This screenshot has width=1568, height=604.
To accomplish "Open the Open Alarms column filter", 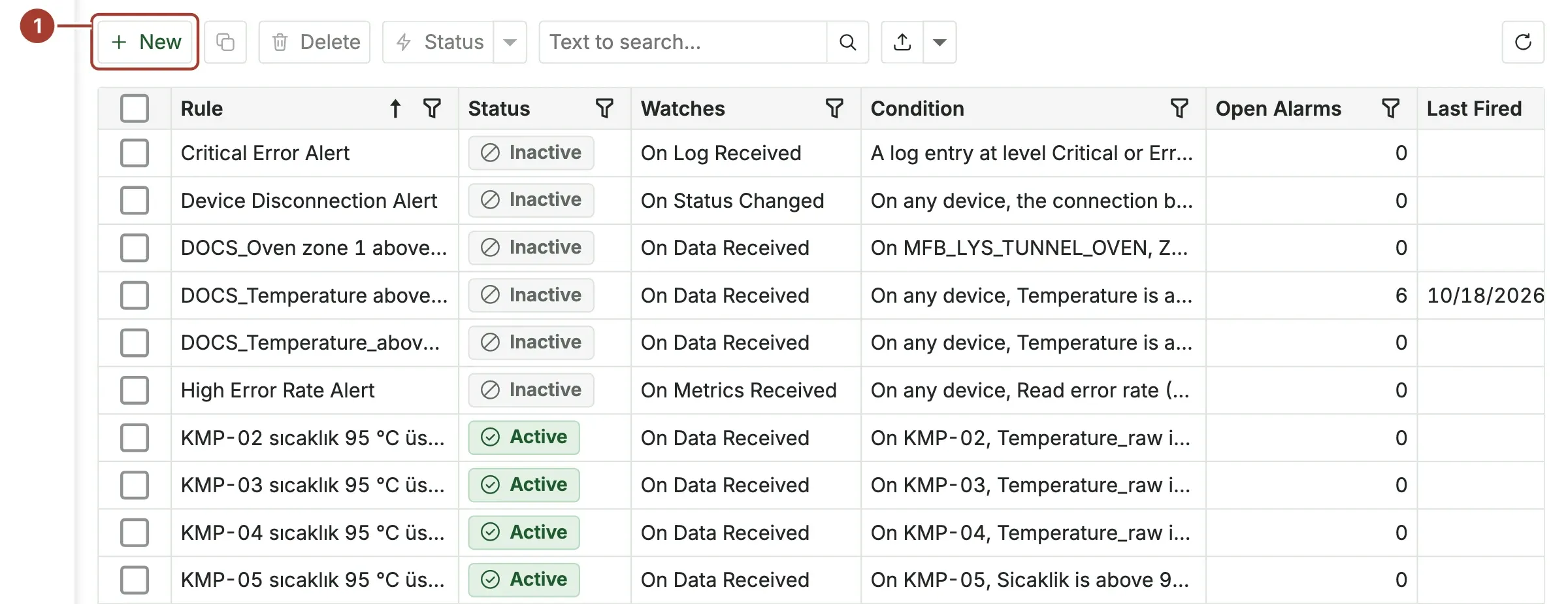I will click(x=1391, y=109).
